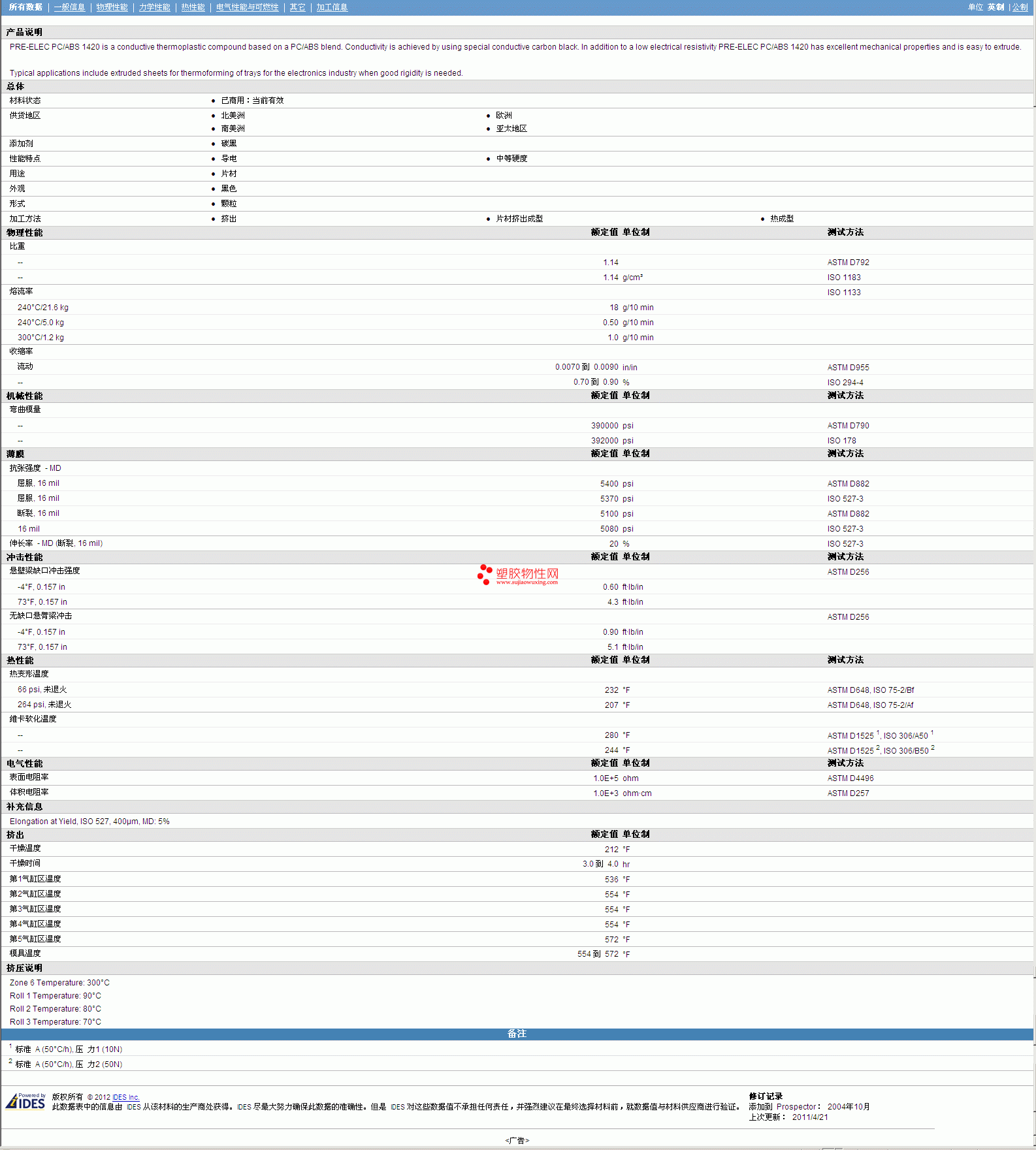Image resolution: width=1036 pixels, height=1150 pixels.
Task: Click the 片材挤出成型 processing method
Action: pos(519,219)
